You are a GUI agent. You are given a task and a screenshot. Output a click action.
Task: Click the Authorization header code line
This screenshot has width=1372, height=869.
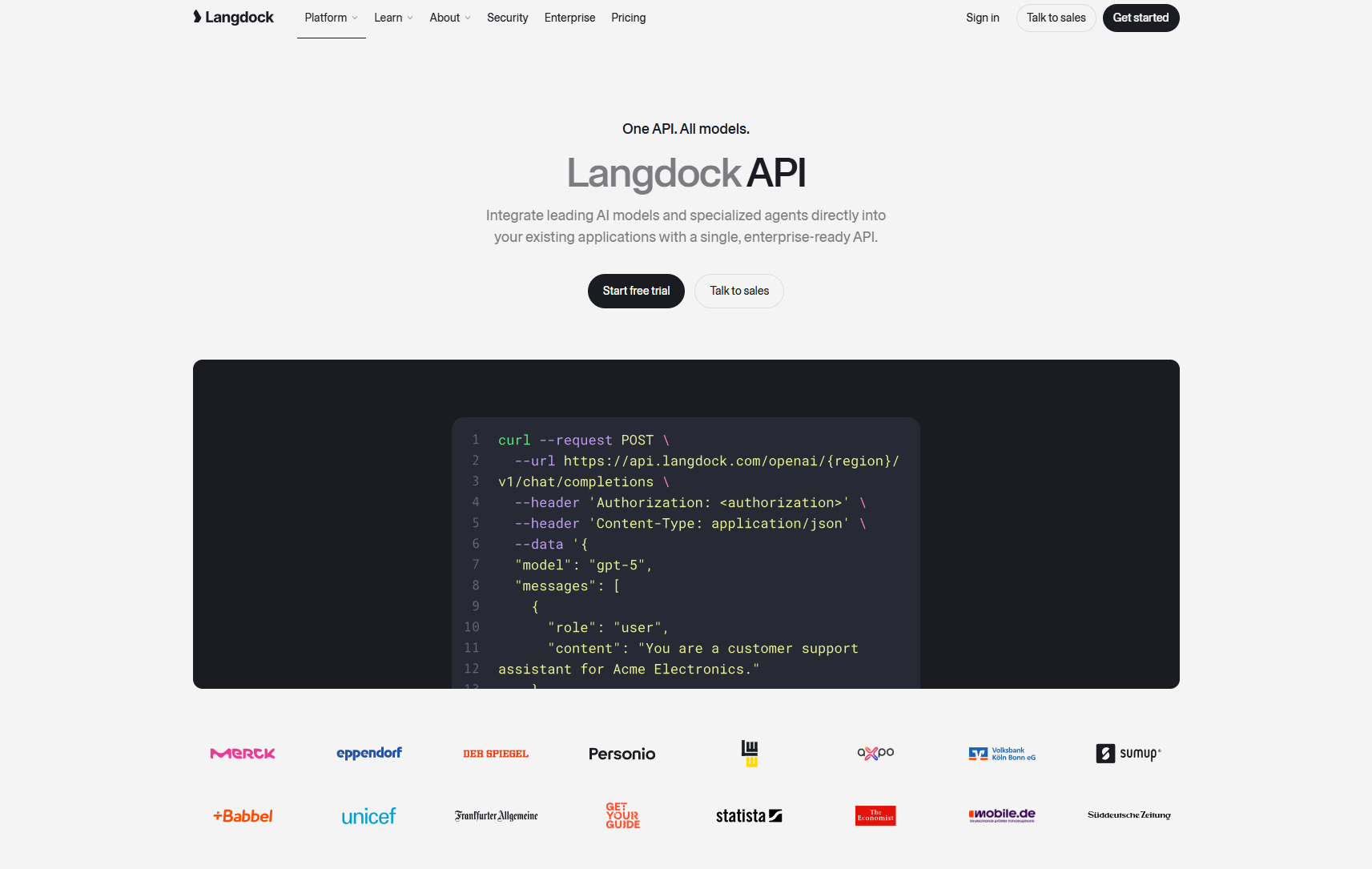[x=690, y=503]
